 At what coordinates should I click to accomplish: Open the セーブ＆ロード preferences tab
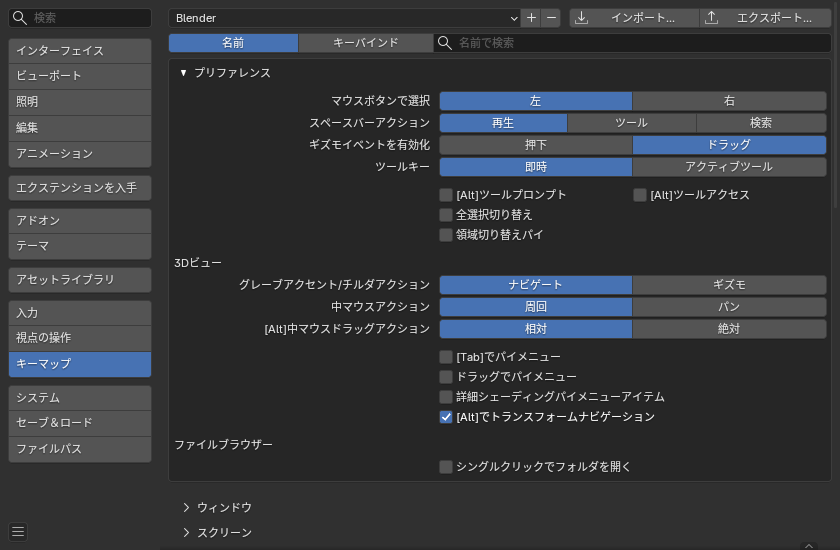tap(80, 423)
